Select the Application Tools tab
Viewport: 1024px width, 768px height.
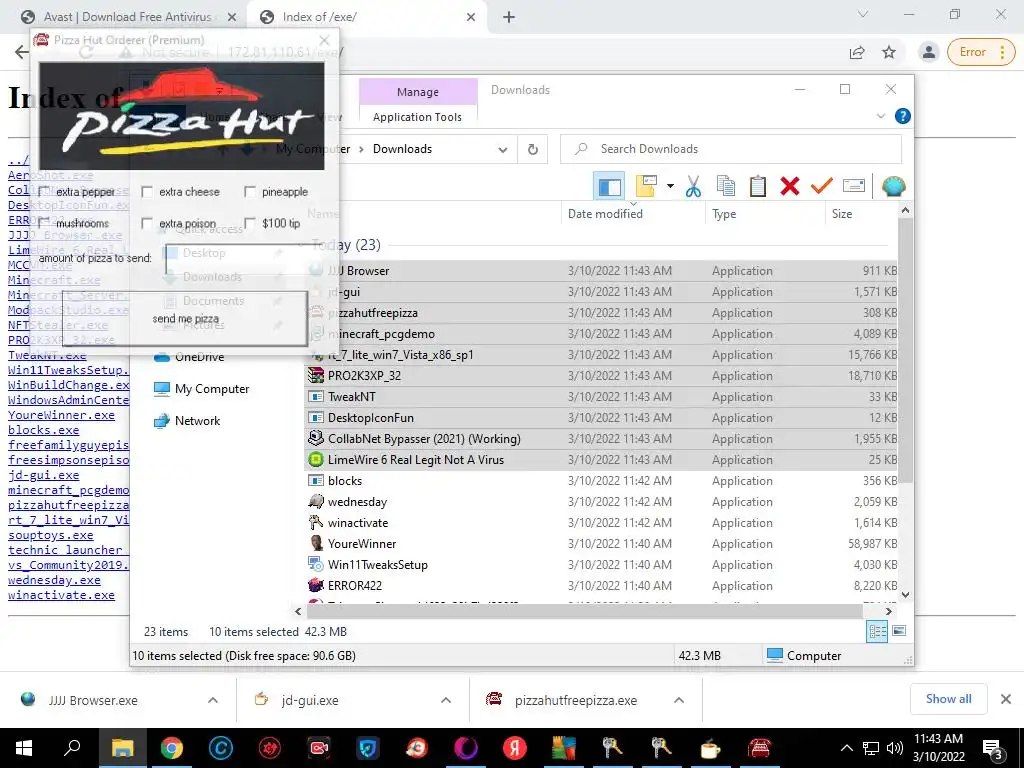click(417, 117)
